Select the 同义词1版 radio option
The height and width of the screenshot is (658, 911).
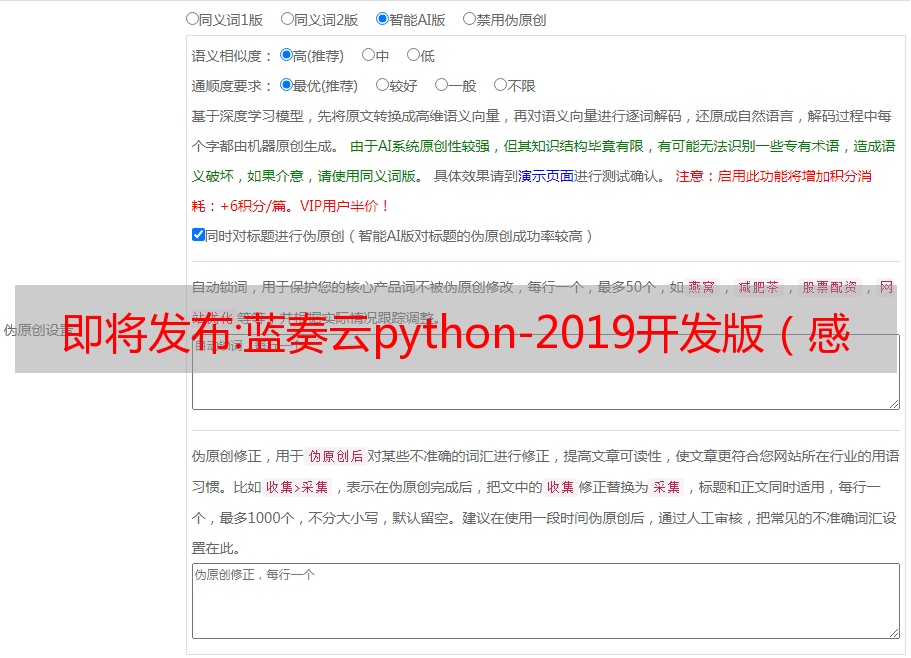coord(192,19)
